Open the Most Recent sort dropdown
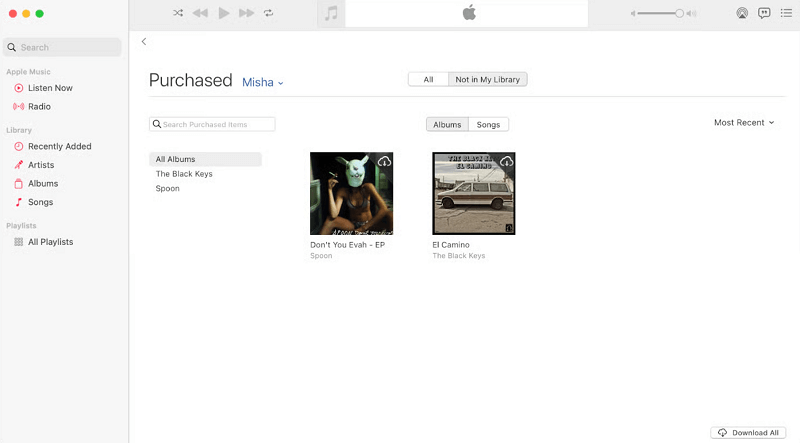Viewport: 800px width, 443px height. 744,122
